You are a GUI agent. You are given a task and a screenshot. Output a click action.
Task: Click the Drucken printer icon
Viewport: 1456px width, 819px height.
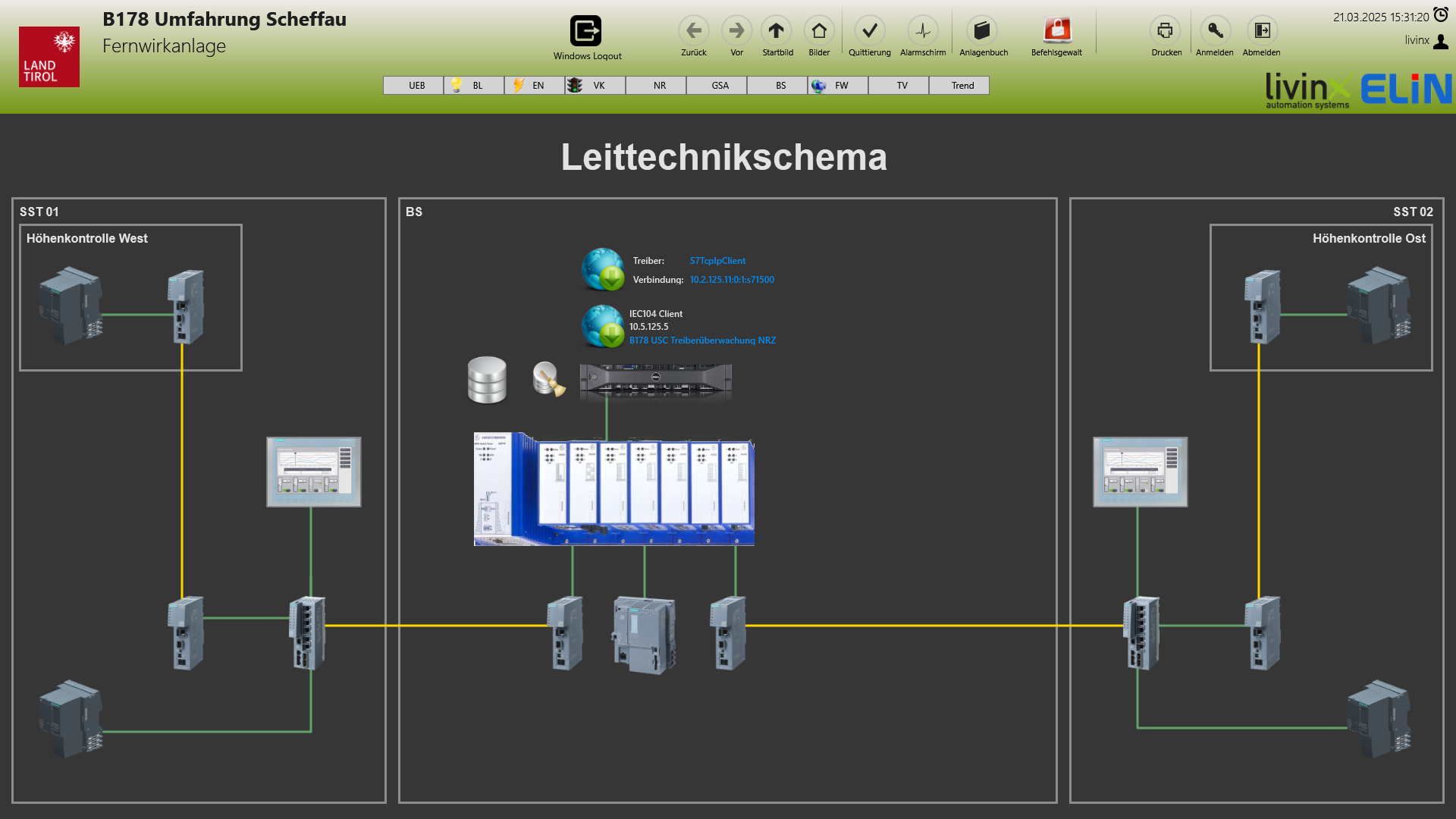click(x=1166, y=31)
